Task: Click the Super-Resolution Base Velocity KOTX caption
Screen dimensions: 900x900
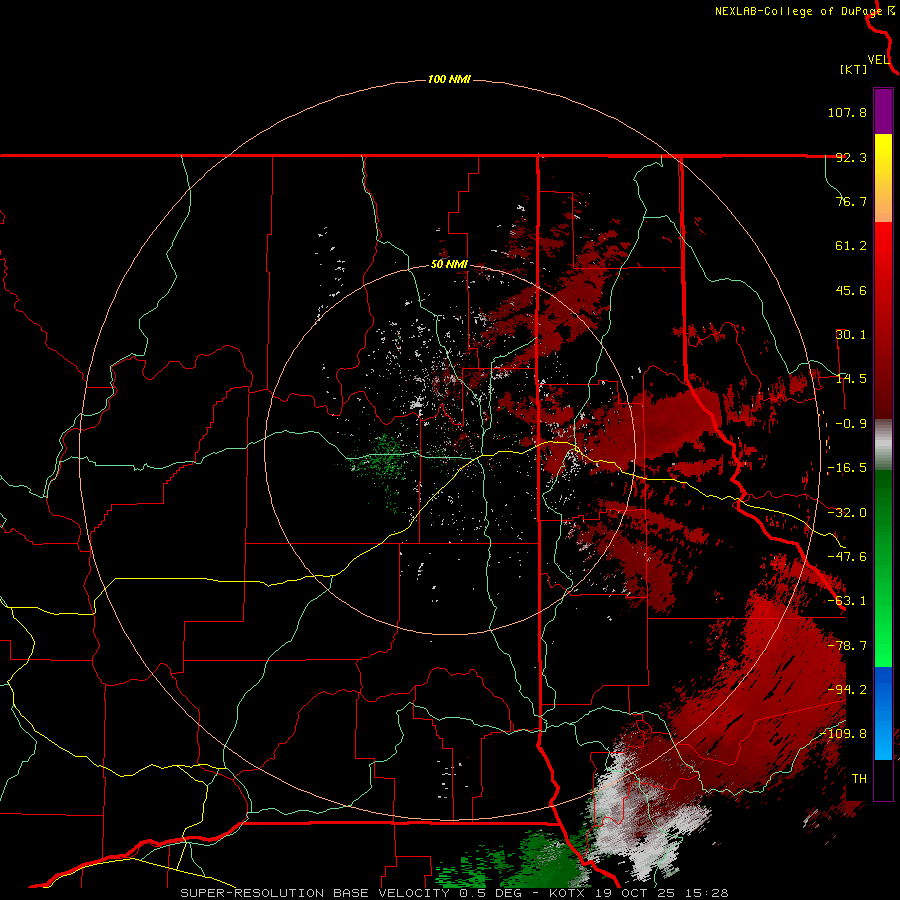Action: tap(454, 893)
